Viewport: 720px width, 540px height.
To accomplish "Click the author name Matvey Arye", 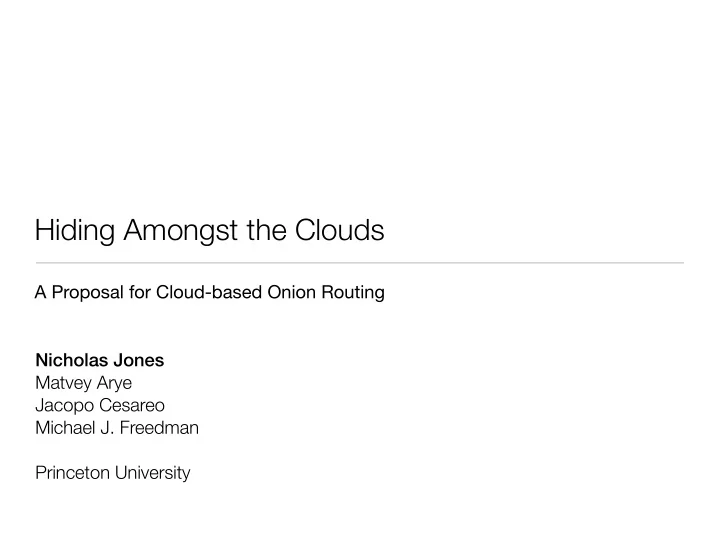I will (x=84, y=383).
